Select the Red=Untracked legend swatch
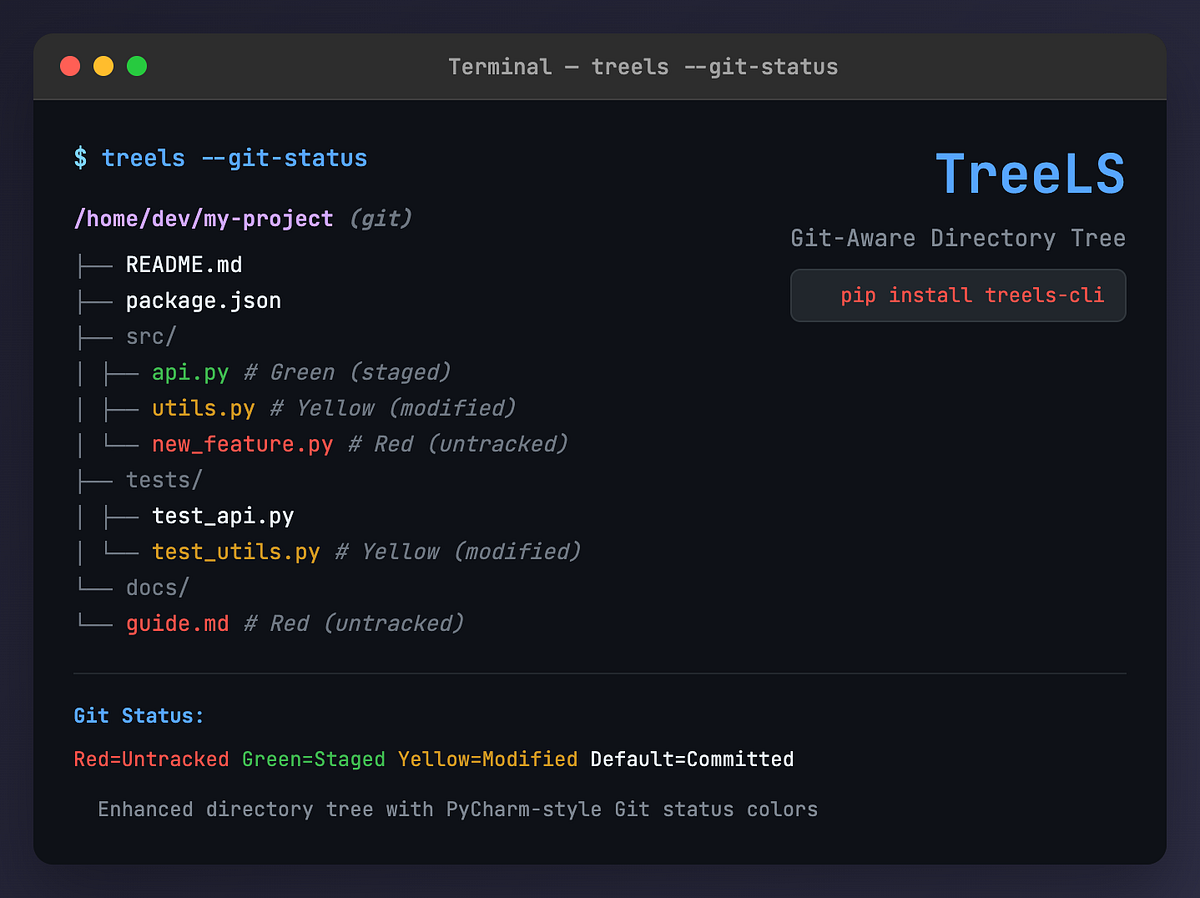Viewport: 1200px width, 898px height. [x=151, y=759]
